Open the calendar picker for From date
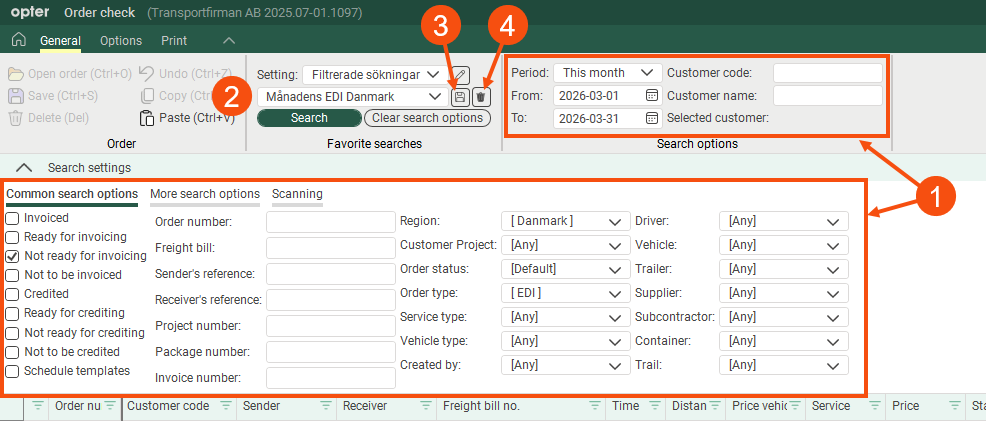This screenshot has height=429, width=986. (652, 96)
